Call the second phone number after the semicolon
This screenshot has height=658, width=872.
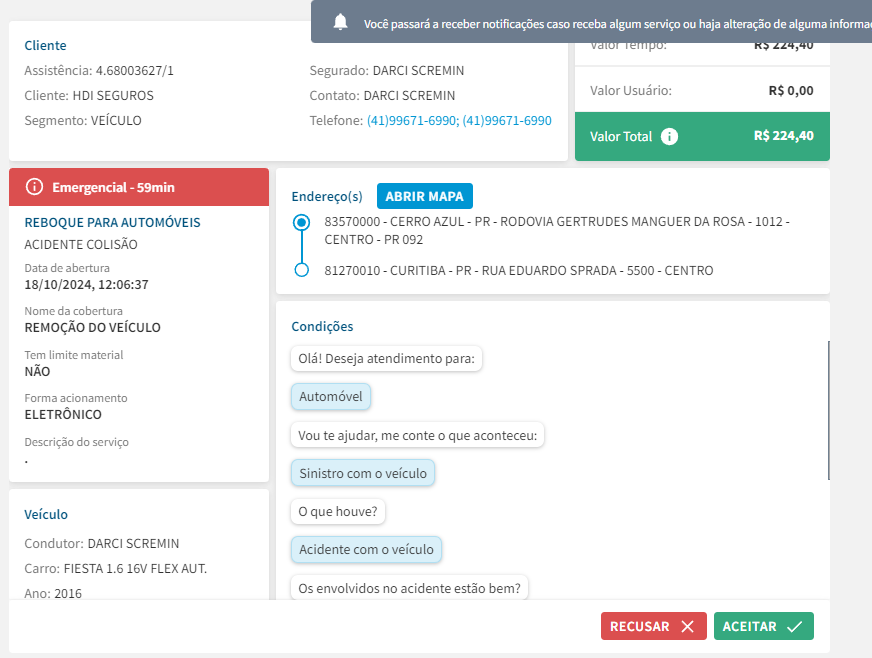tap(507, 121)
